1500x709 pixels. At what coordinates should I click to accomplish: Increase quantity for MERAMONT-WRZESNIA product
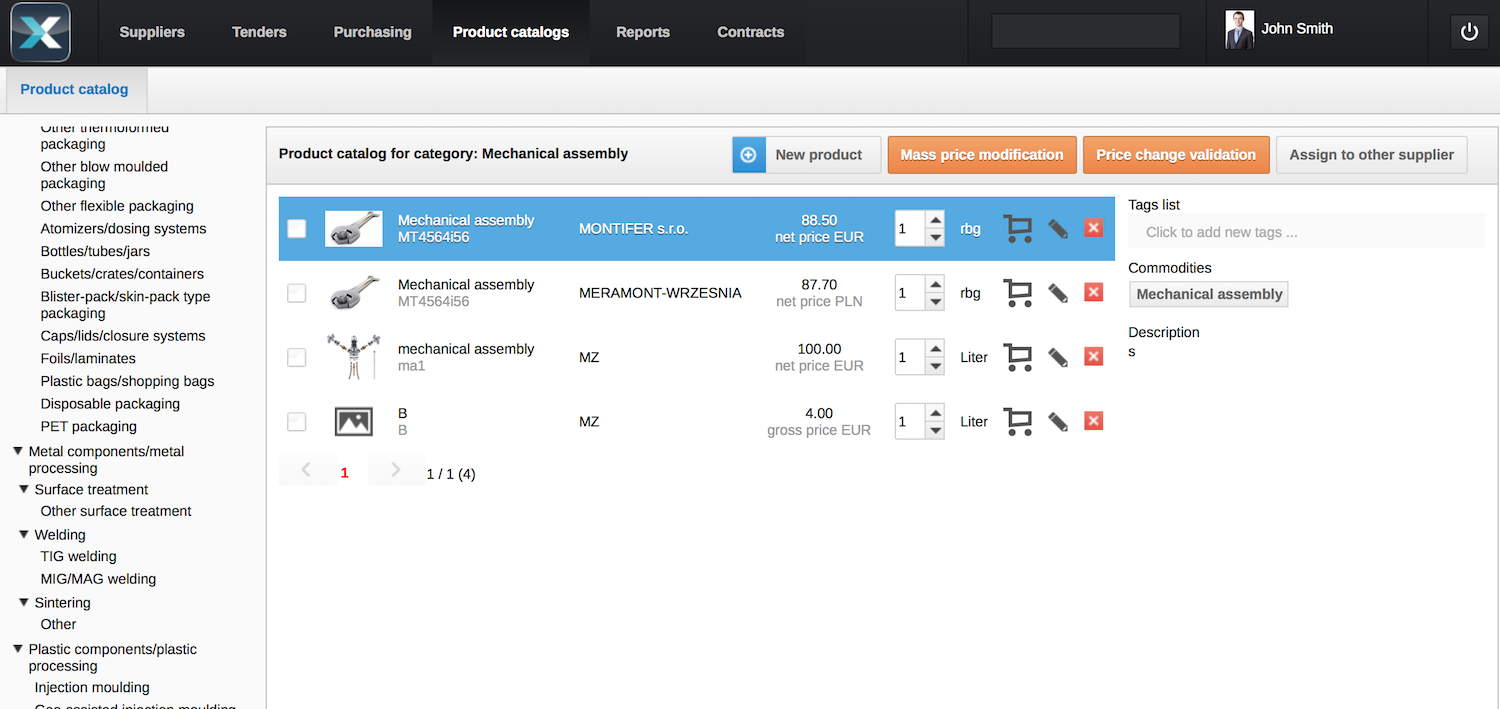(935, 284)
